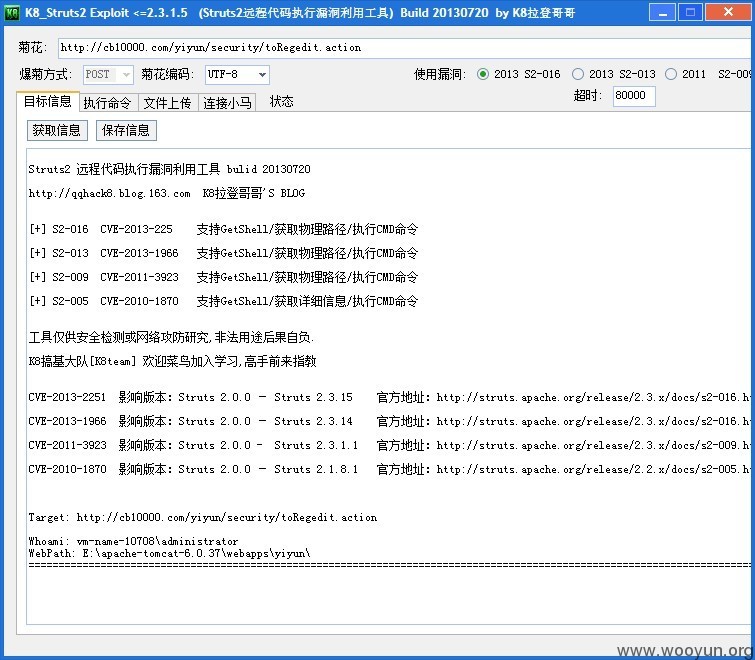
Task: Click the WebPath apache-tomcat result line
Action: point(169,554)
